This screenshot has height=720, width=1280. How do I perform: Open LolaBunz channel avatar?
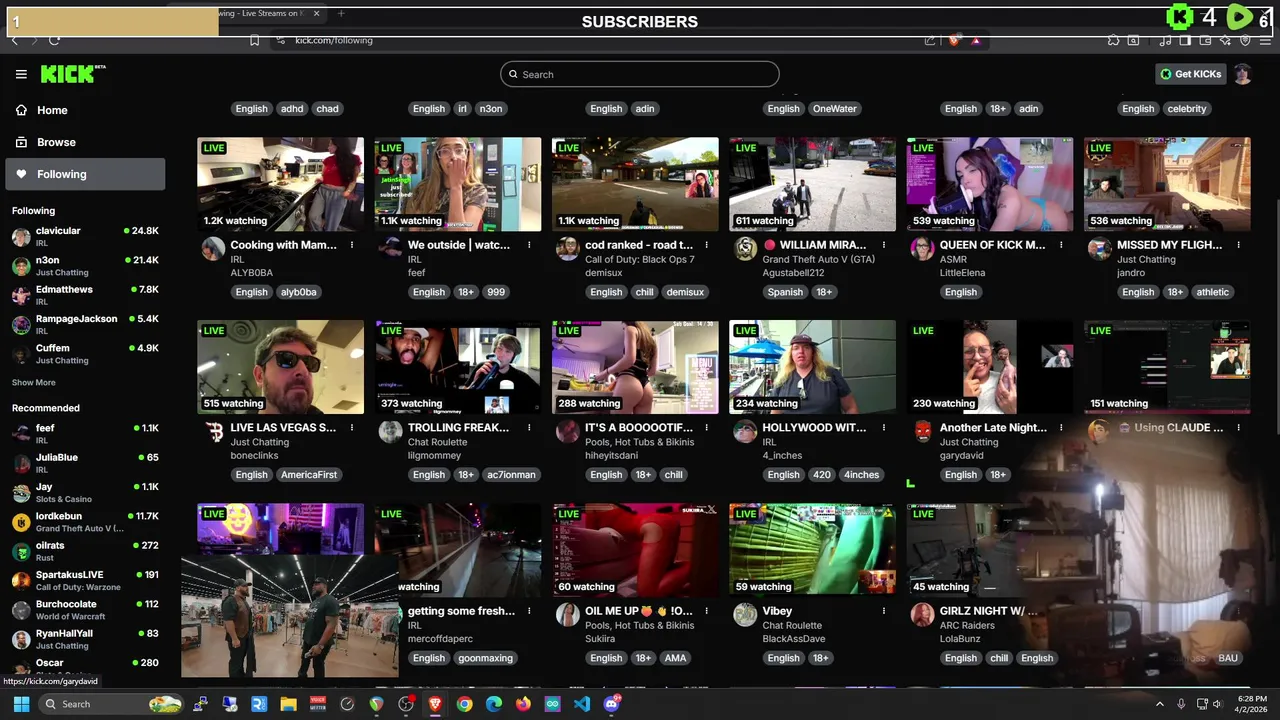click(x=922, y=615)
